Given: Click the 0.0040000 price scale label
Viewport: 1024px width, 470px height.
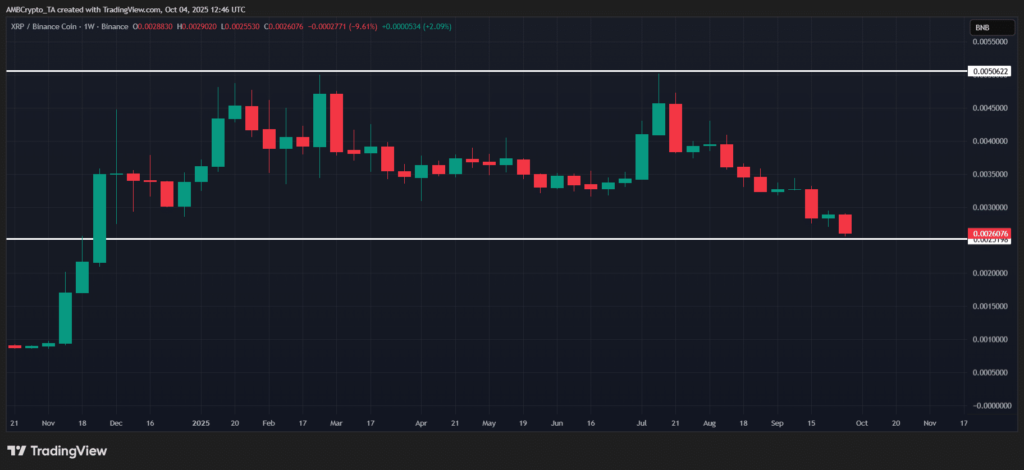Looking at the screenshot, I should click(989, 141).
